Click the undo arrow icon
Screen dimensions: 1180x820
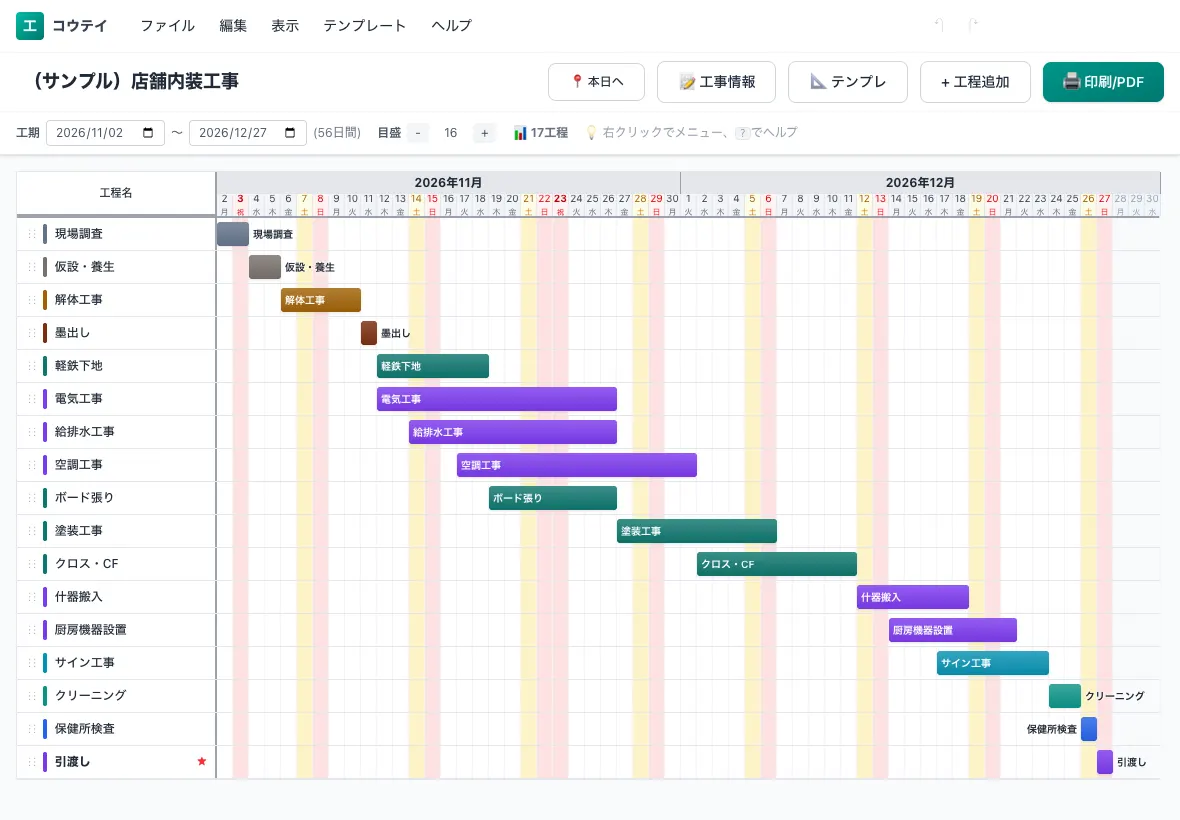pos(939,25)
